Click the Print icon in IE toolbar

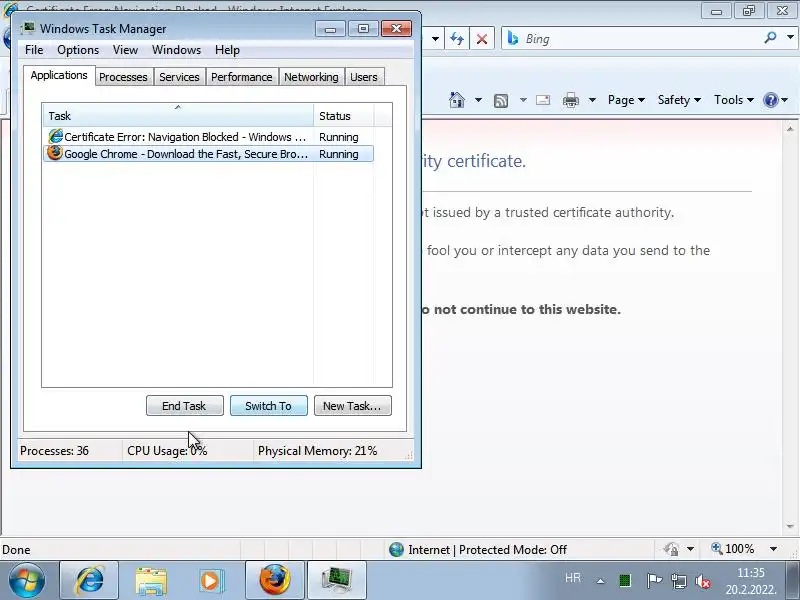click(570, 100)
